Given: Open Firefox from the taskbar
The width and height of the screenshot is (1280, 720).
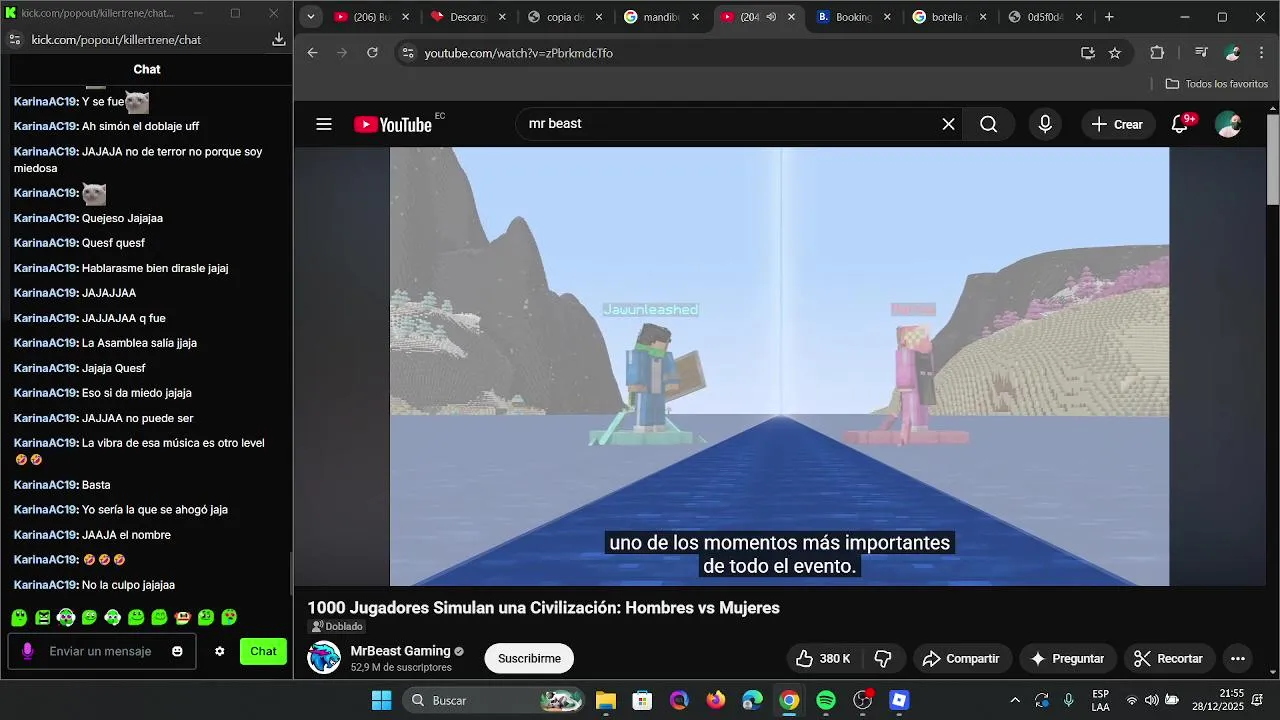Looking at the screenshot, I should 716,700.
